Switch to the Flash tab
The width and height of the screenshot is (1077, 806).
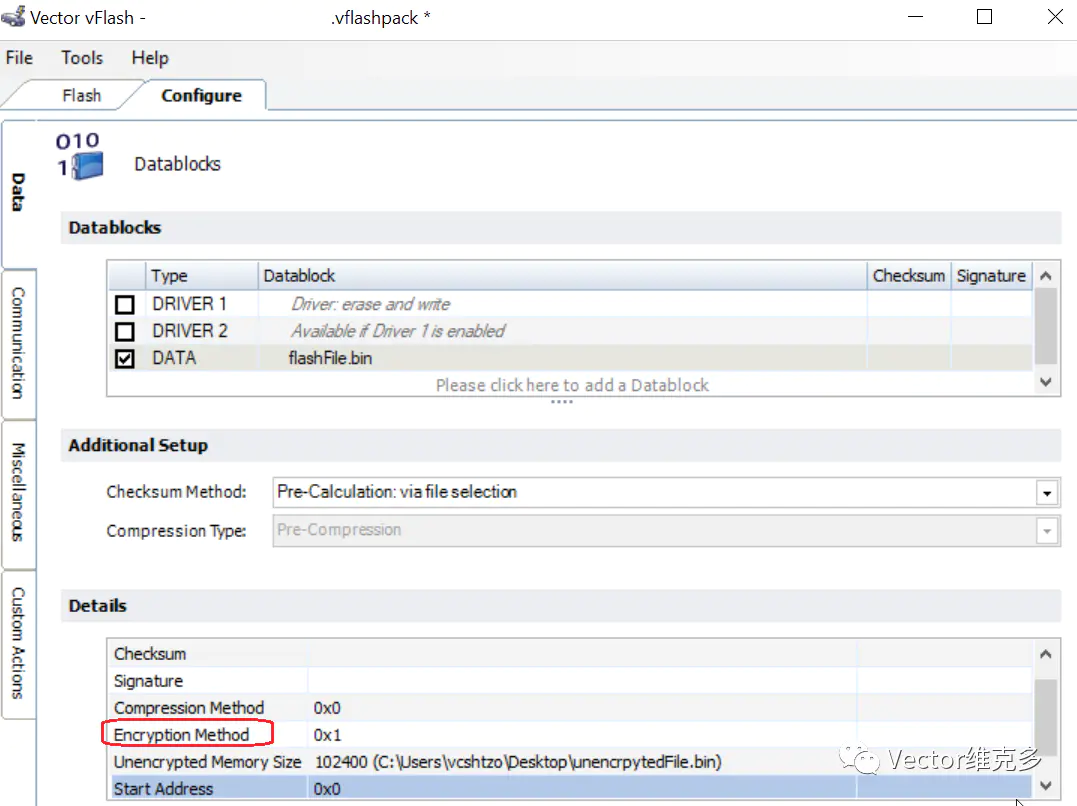pos(81,96)
